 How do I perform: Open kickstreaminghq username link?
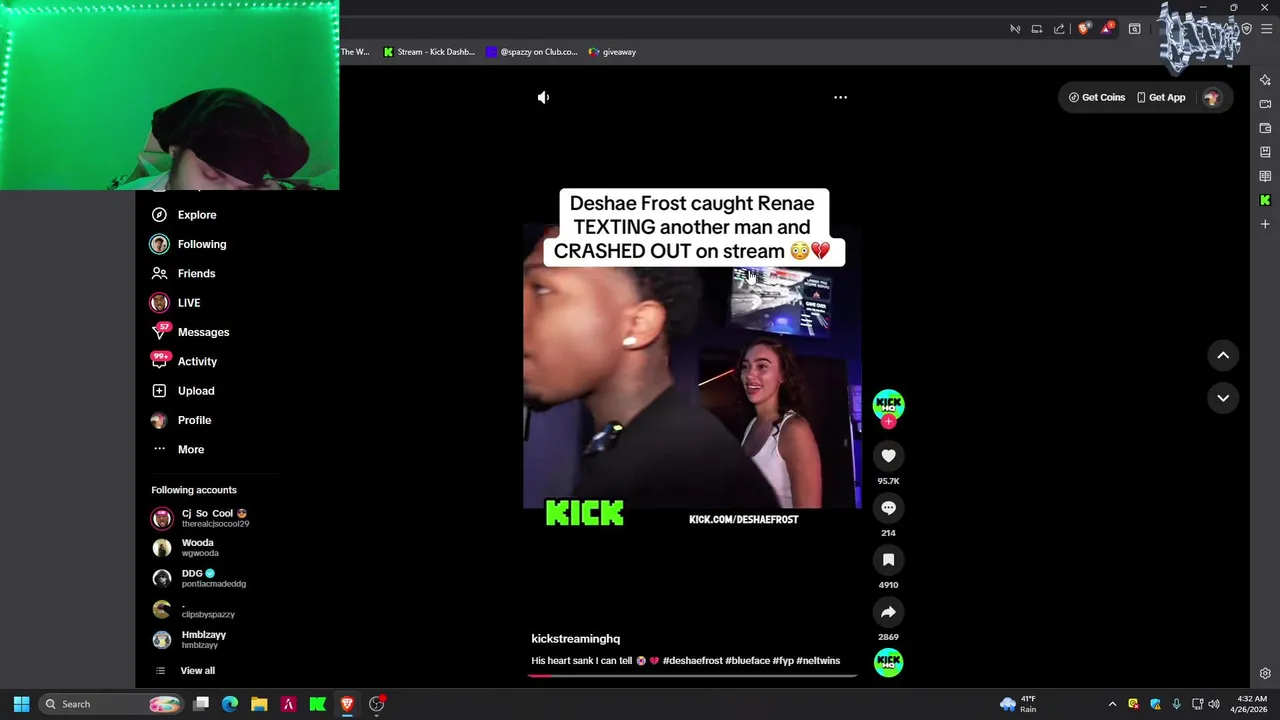pyautogui.click(x=575, y=639)
